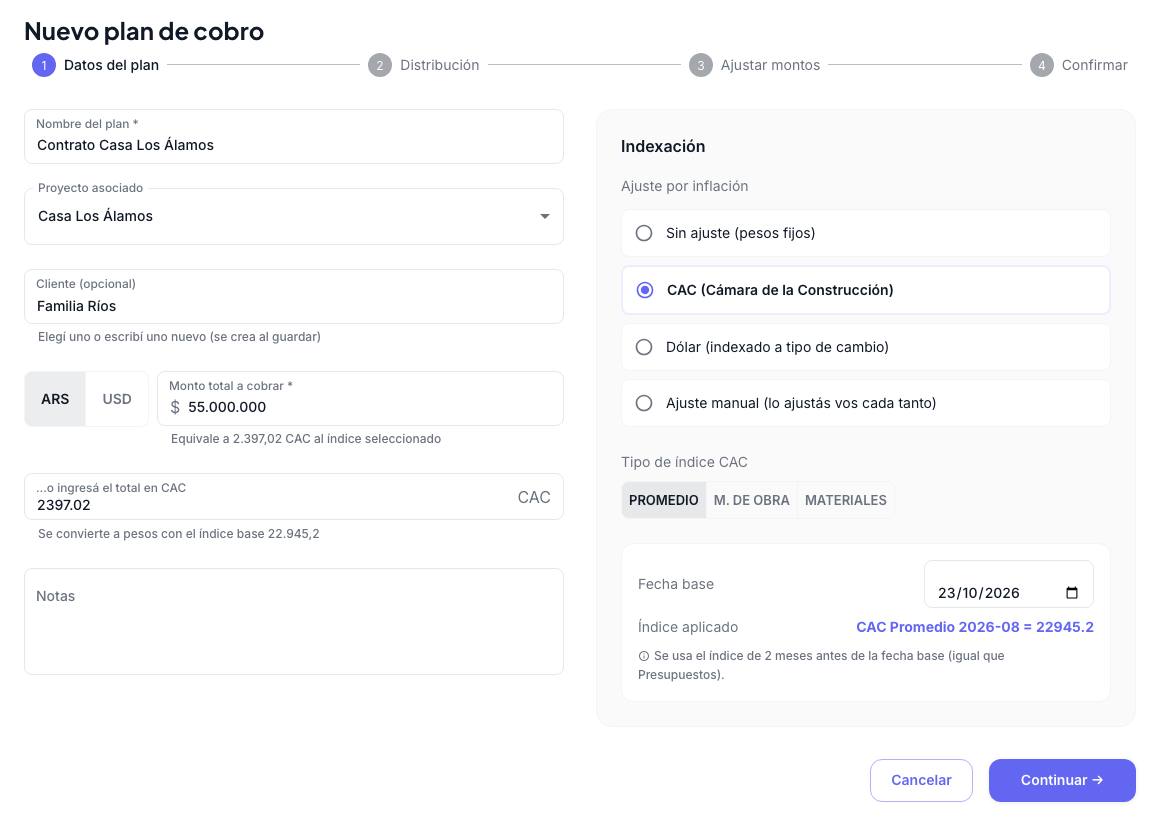Select MATERIALES index type tab

846,500
